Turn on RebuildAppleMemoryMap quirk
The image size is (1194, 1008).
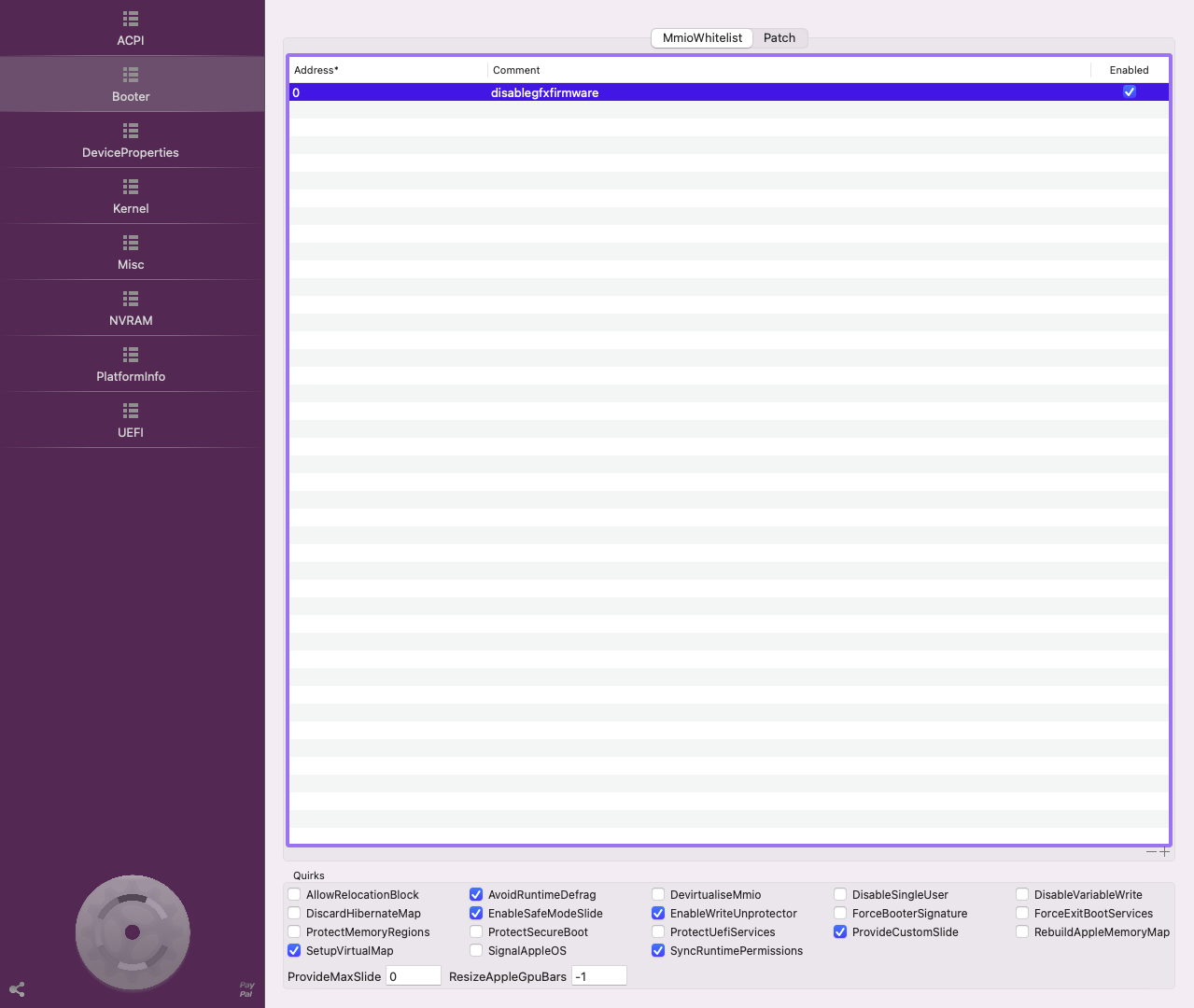(1022, 932)
